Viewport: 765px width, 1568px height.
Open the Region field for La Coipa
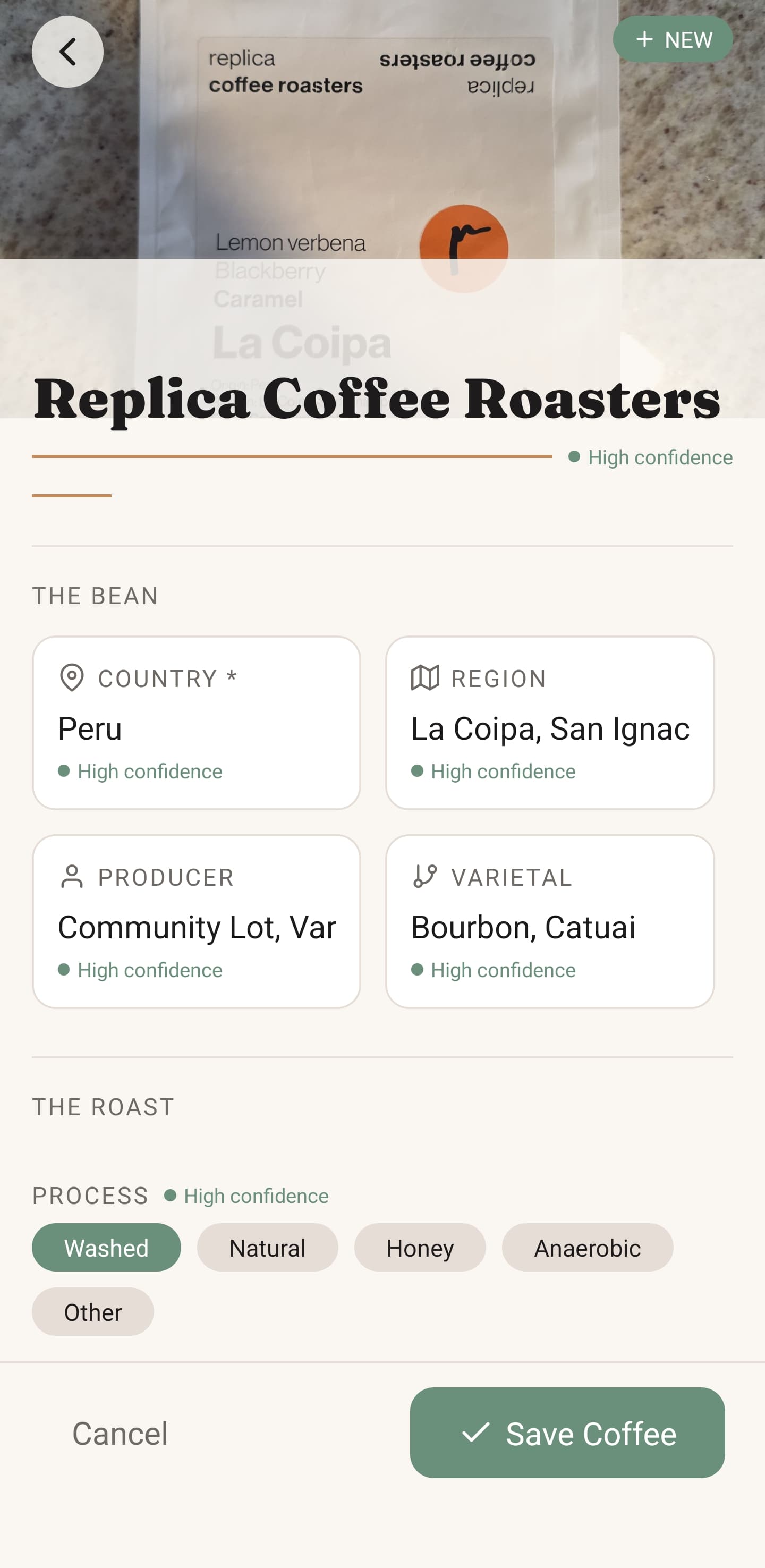click(549, 728)
